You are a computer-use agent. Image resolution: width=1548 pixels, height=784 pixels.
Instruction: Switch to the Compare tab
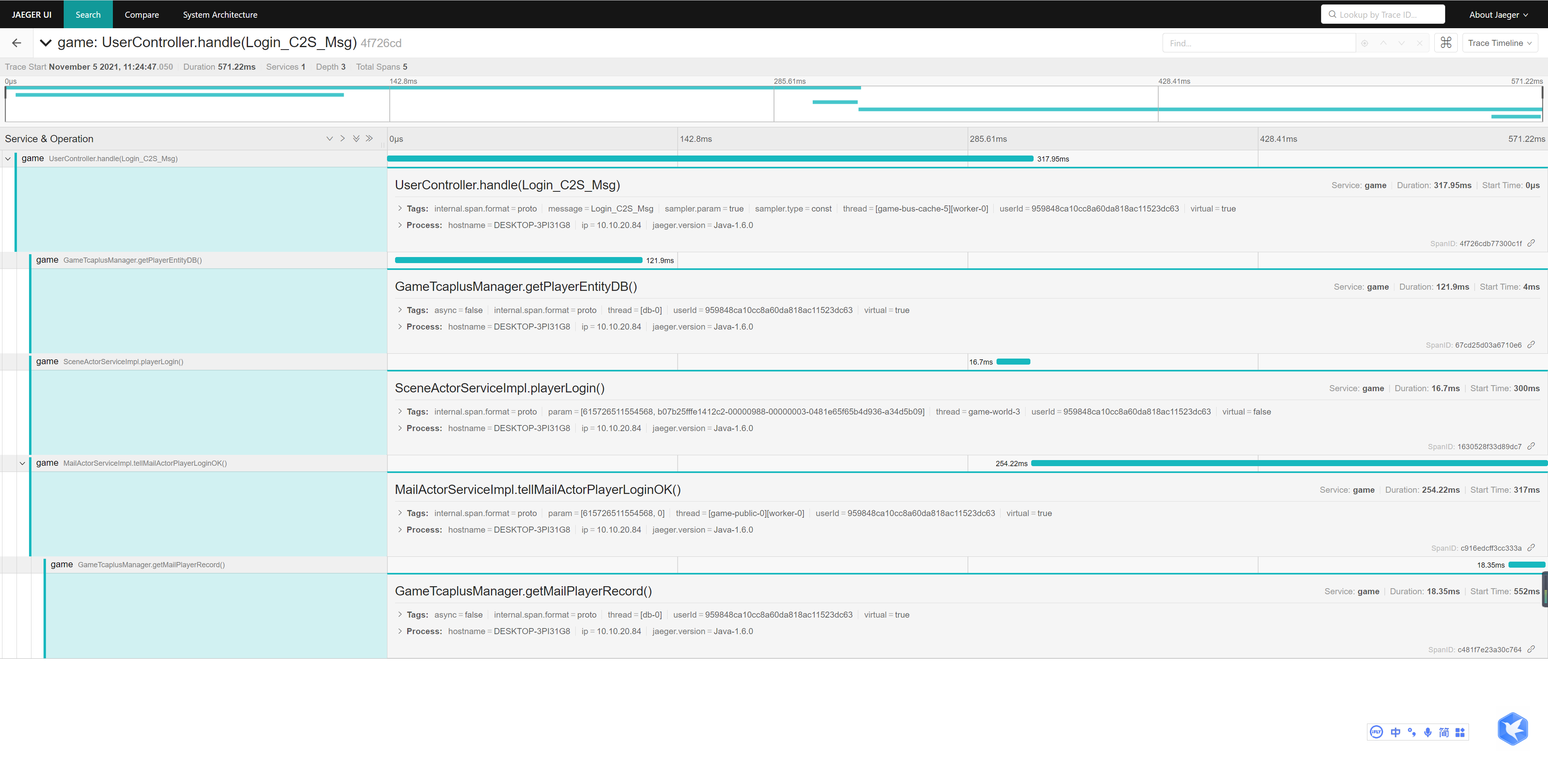click(x=142, y=15)
